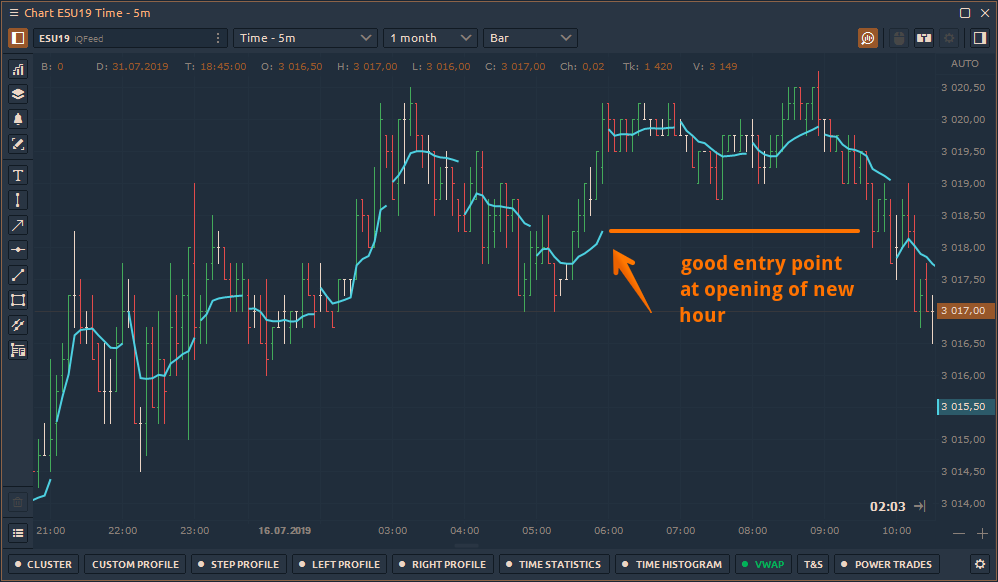Select the rectangle drawing tool
Screen dimensions: 998x582
click(x=18, y=300)
